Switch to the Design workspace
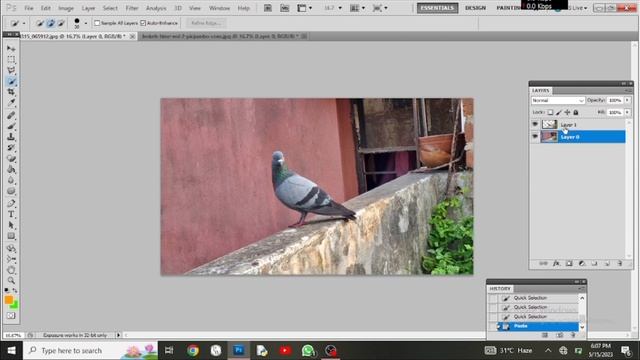This screenshot has width=640, height=360. [x=476, y=8]
